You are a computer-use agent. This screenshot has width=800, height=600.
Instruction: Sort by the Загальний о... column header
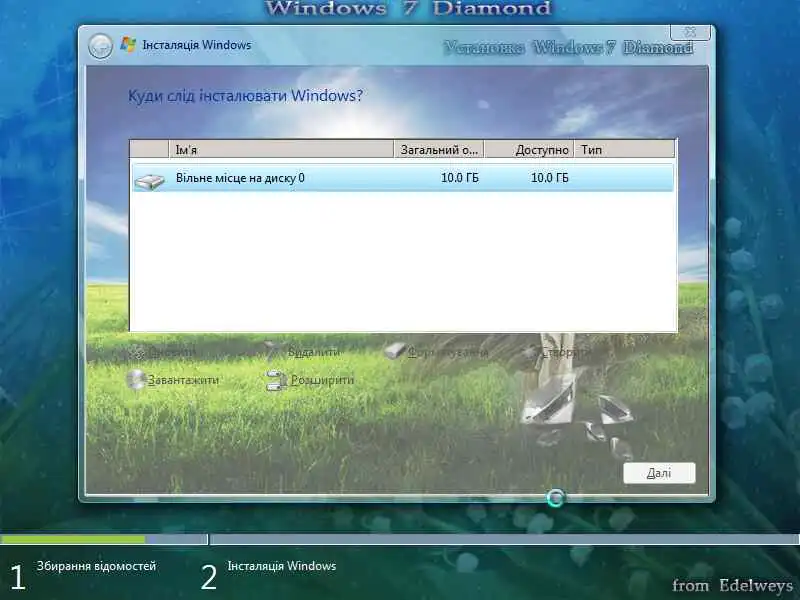(439, 149)
